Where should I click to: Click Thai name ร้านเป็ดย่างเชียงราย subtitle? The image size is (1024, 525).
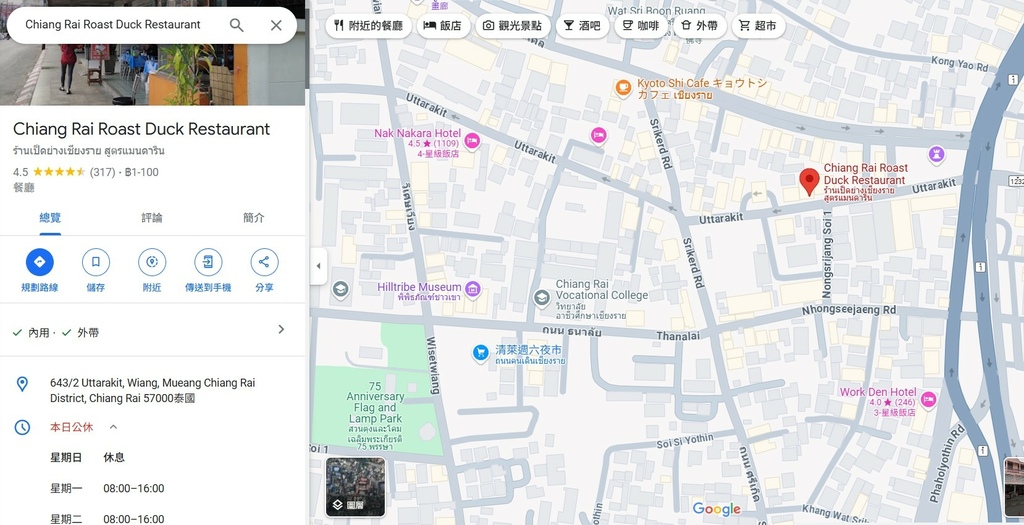point(89,151)
